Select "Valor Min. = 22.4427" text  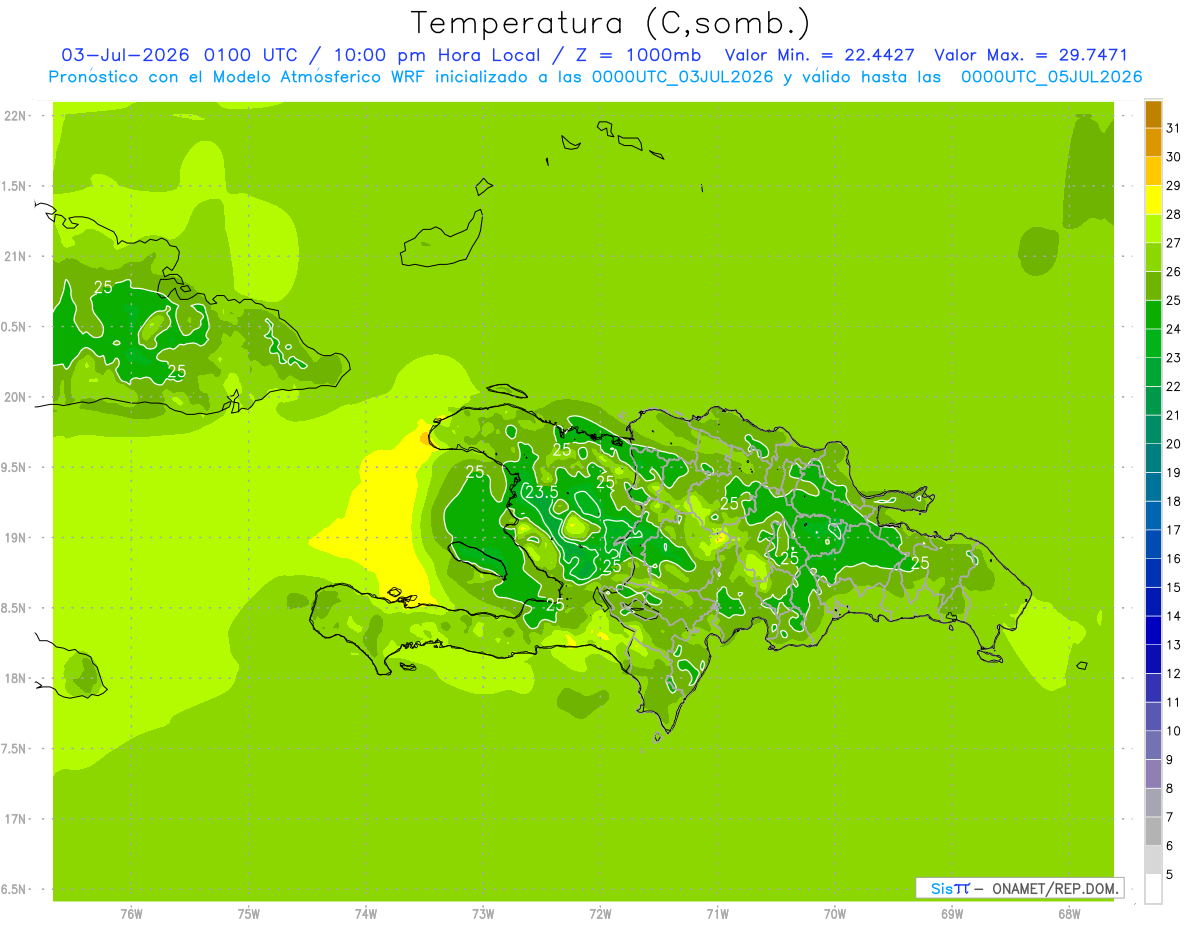coord(820,55)
